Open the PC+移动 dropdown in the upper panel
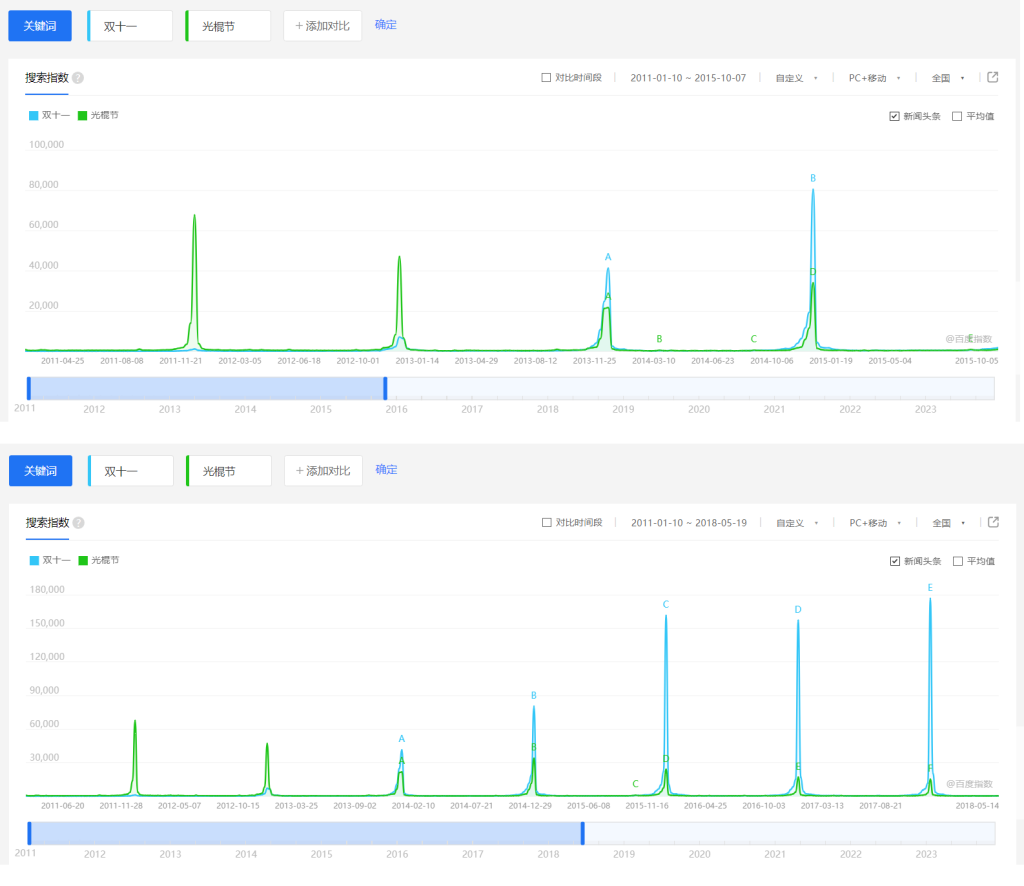1024x886 pixels. [874, 78]
